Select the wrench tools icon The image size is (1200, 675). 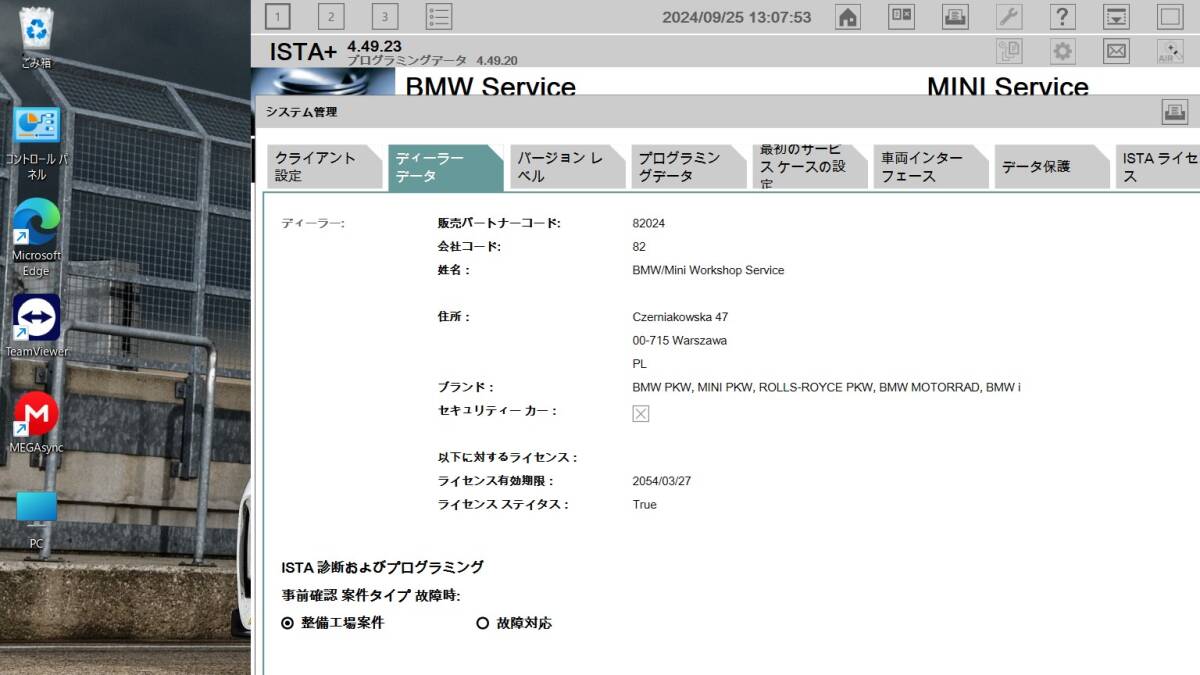coord(1008,16)
